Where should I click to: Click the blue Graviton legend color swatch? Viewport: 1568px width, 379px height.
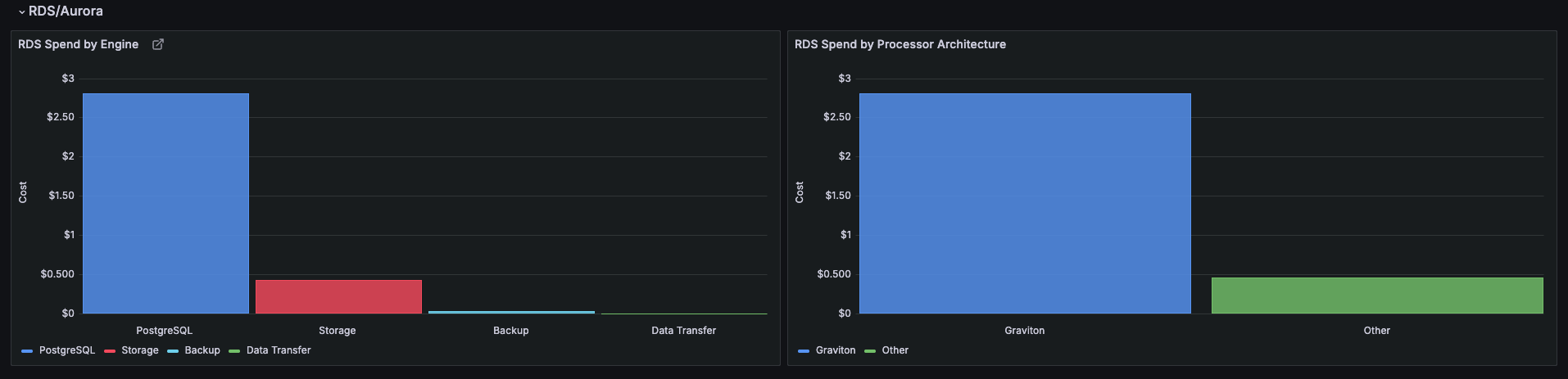(804, 351)
